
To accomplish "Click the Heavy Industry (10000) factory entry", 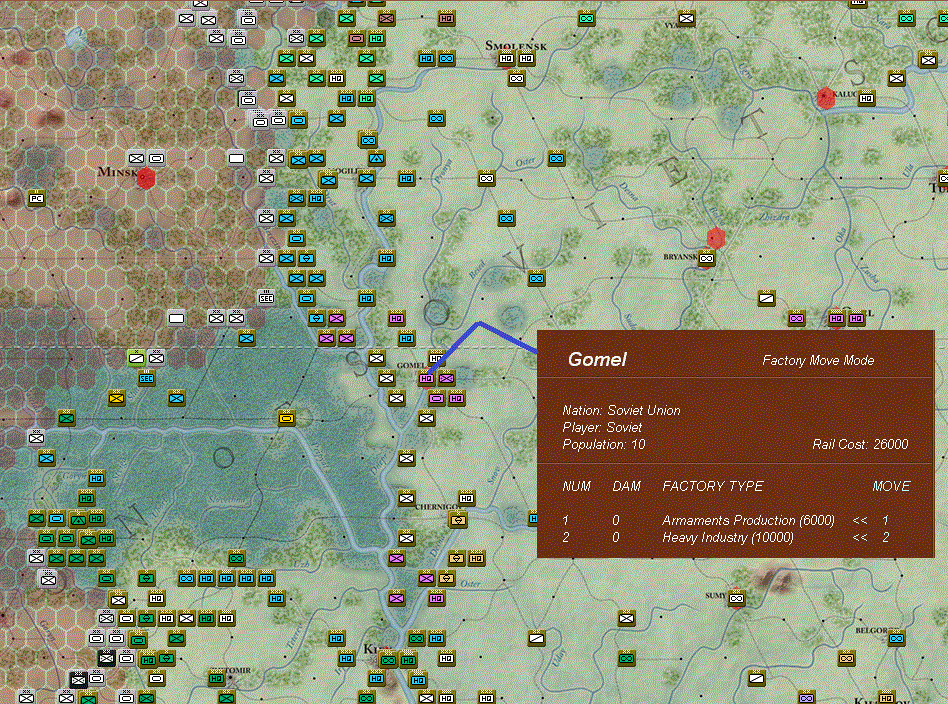I will pos(727,538).
